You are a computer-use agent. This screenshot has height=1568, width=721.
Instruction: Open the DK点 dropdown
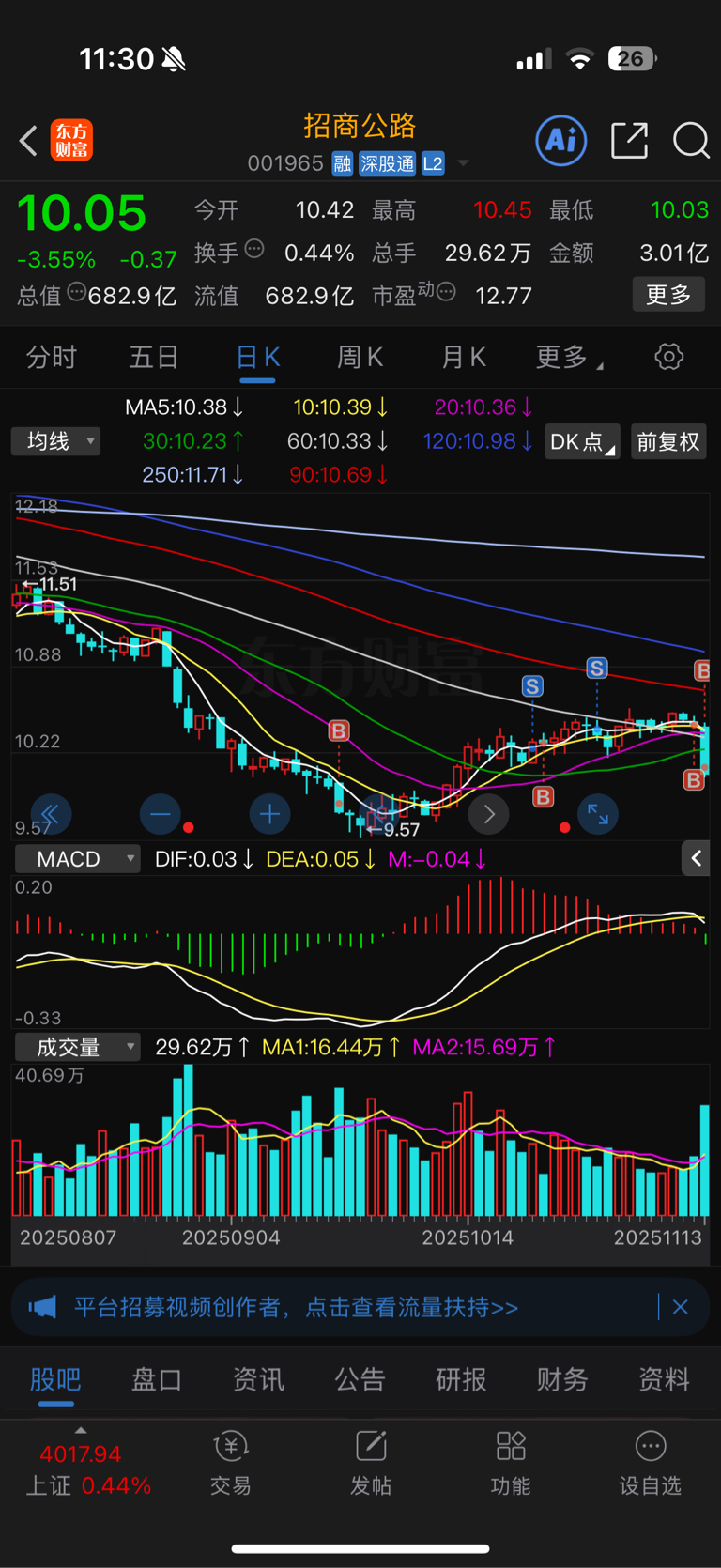(582, 441)
